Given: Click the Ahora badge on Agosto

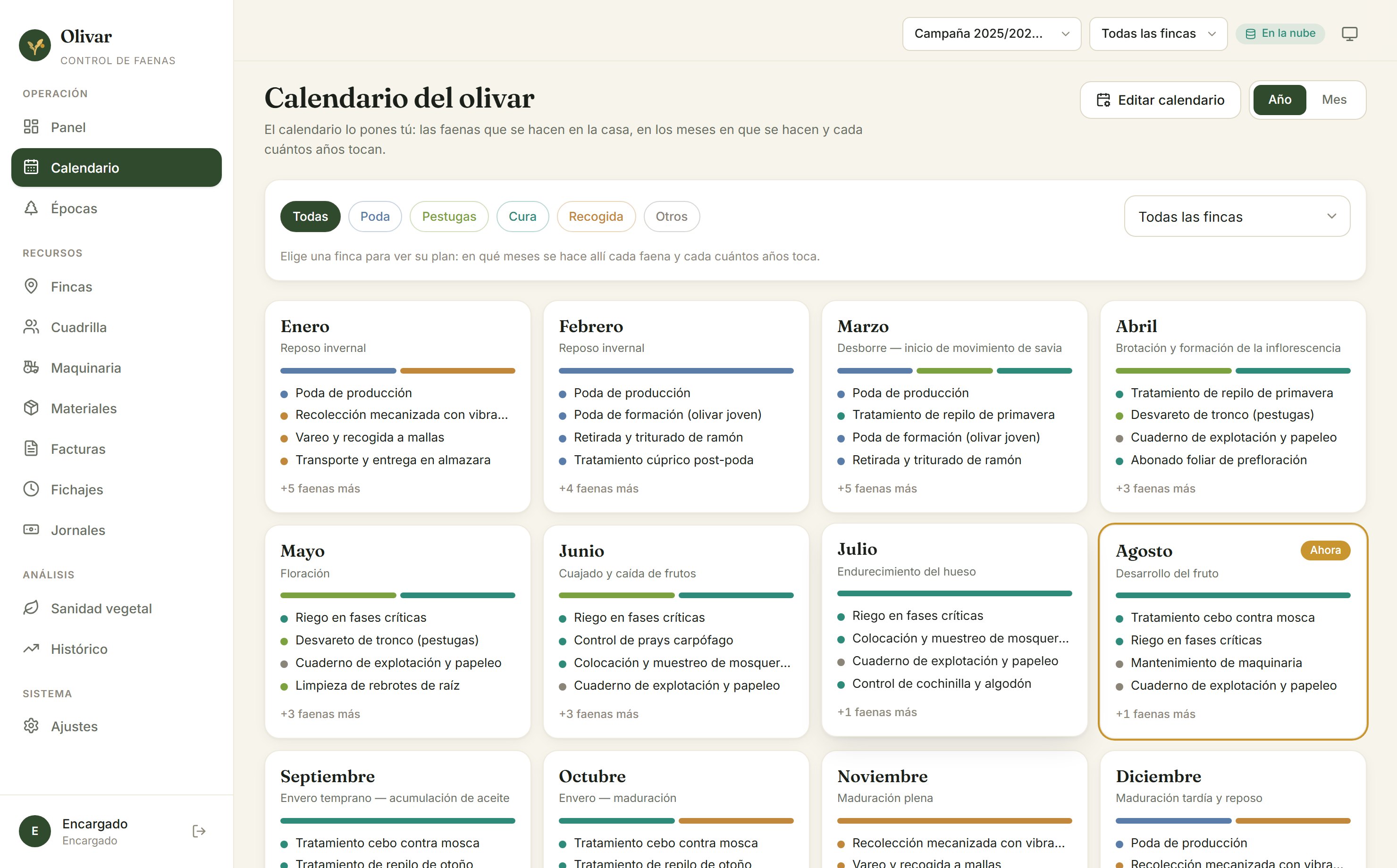Looking at the screenshot, I should click(1325, 550).
